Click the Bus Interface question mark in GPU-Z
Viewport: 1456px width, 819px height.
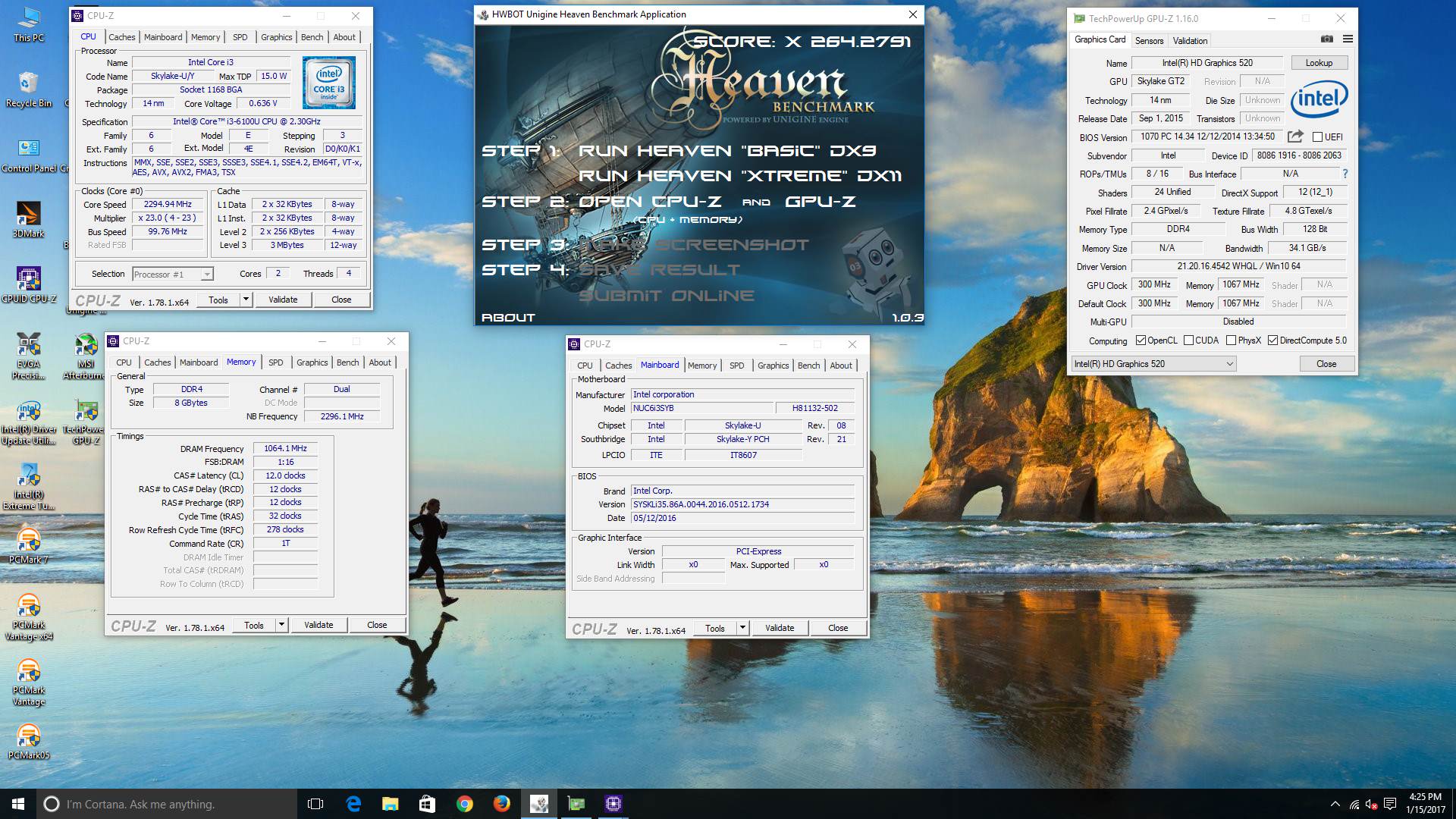[1345, 174]
